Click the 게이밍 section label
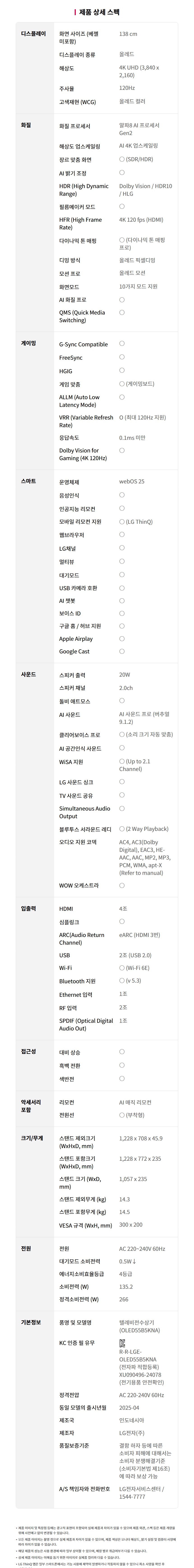Image resolution: width=194 pixels, height=1568 pixels. (x=29, y=343)
